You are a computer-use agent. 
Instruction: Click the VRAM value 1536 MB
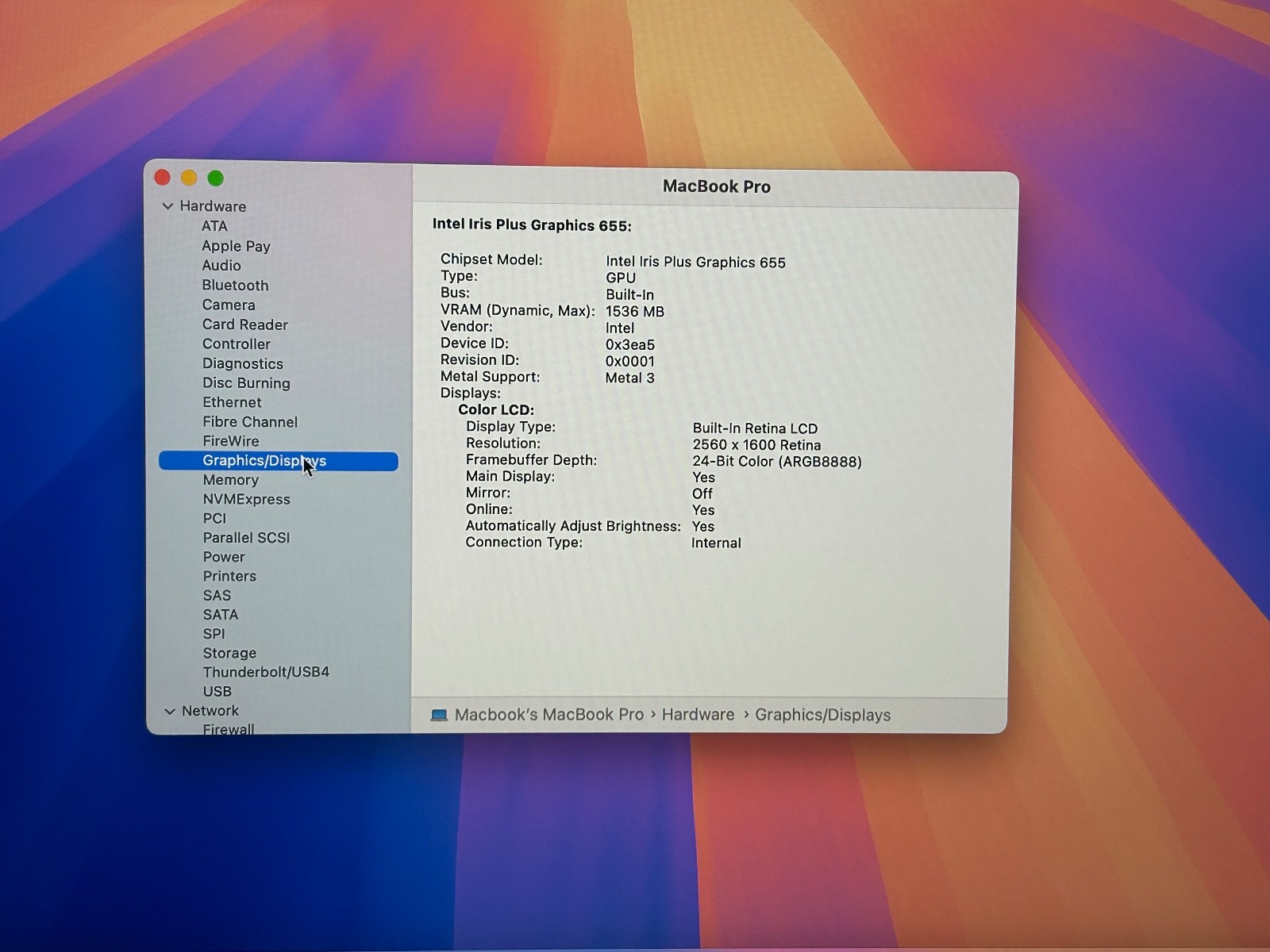pos(635,312)
